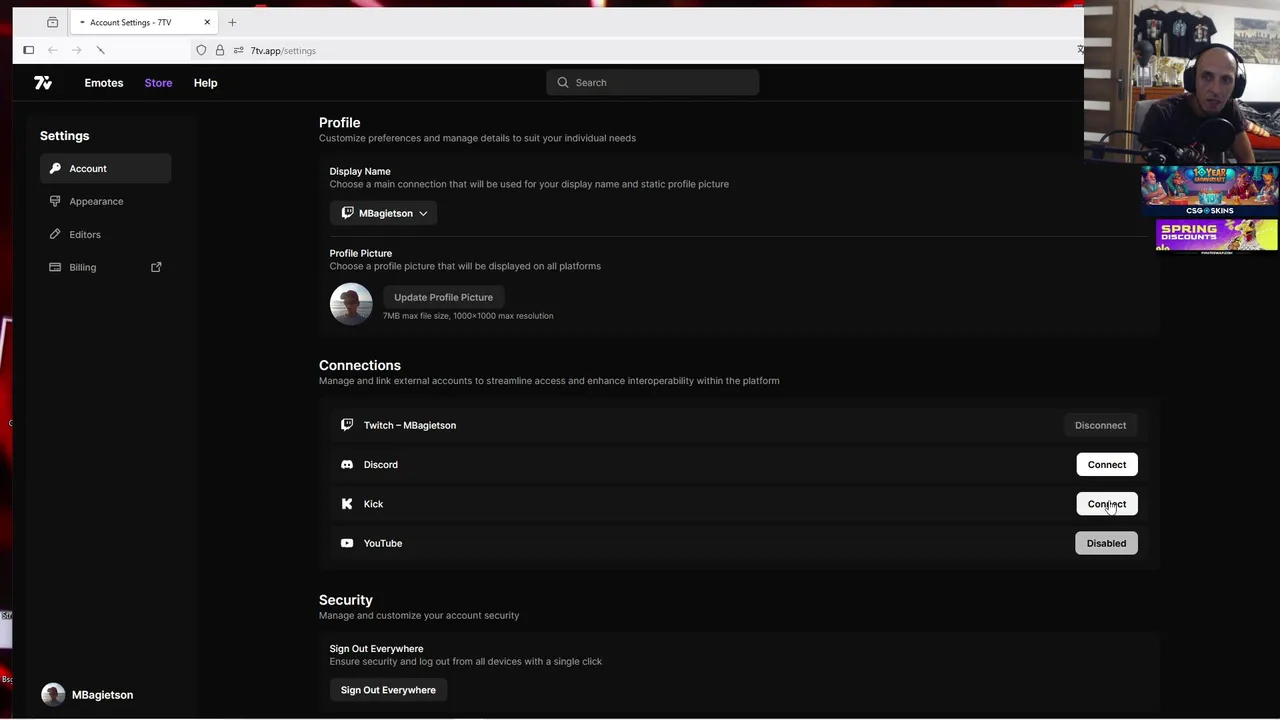Click the MBagietson avatar in sidebar footer
Screen dimensions: 1280x720
pos(53,695)
